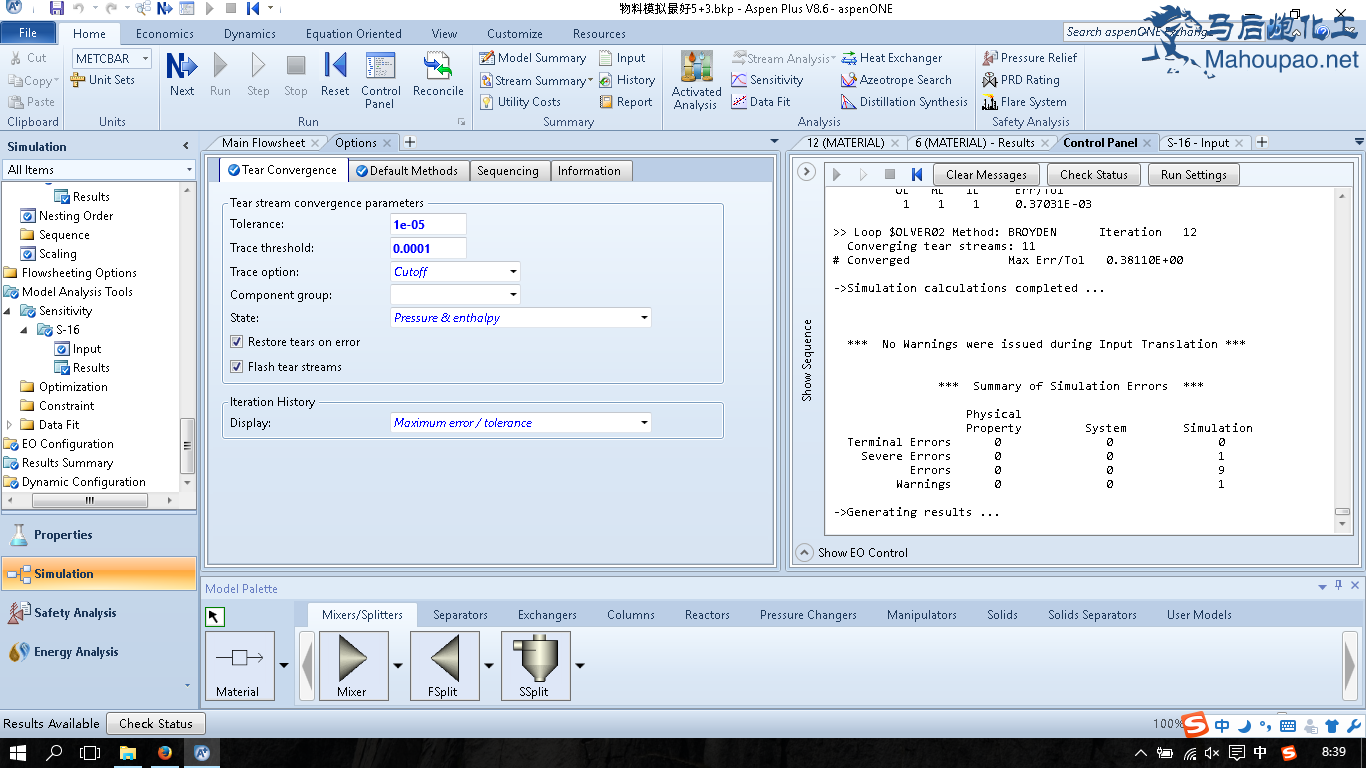The width and height of the screenshot is (1366, 768).
Task: Open Utility Costs
Action: (x=520, y=102)
